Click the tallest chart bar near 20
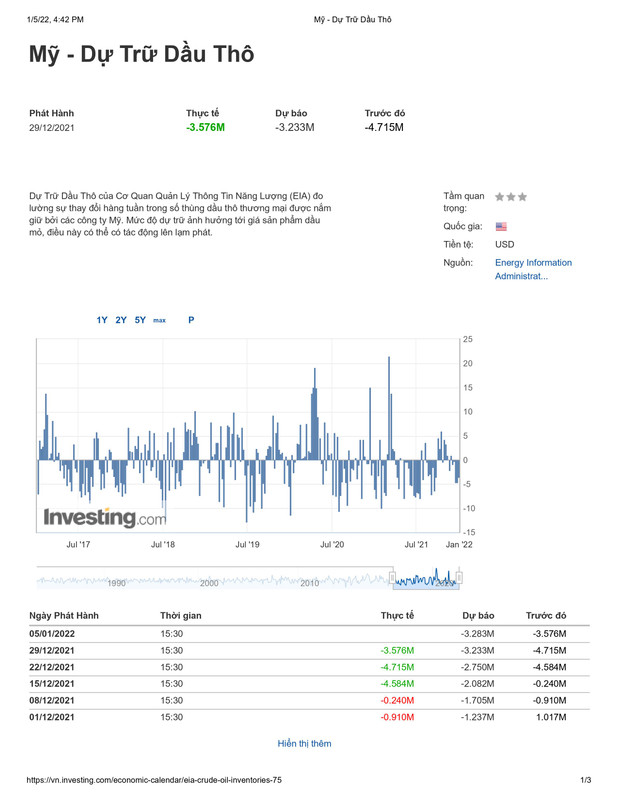The image size is (618, 800). pyautogui.click(x=389, y=408)
